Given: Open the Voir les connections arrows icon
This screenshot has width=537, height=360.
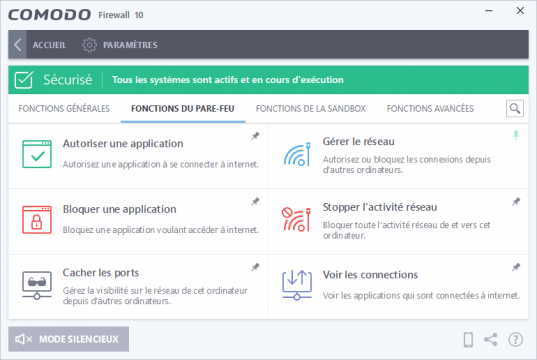Looking at the screenshot, I should tap(297, 285).
